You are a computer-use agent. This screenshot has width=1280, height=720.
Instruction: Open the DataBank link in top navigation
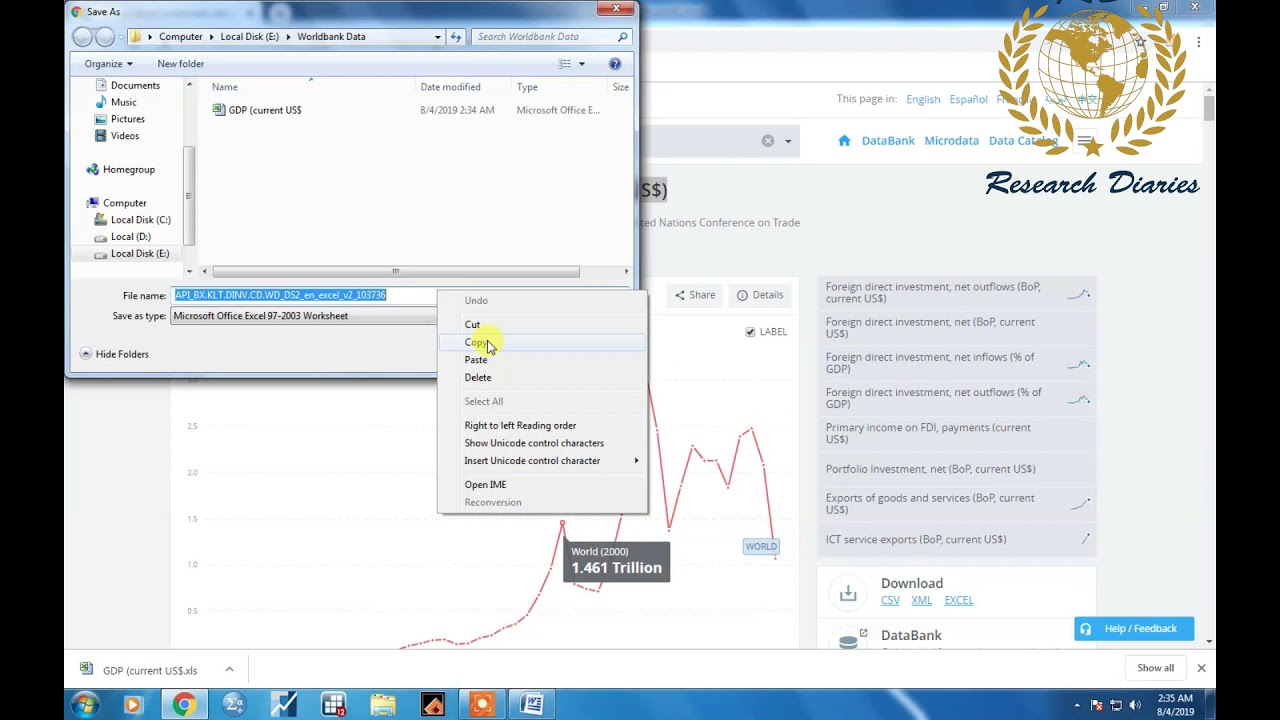click(888, 141)
